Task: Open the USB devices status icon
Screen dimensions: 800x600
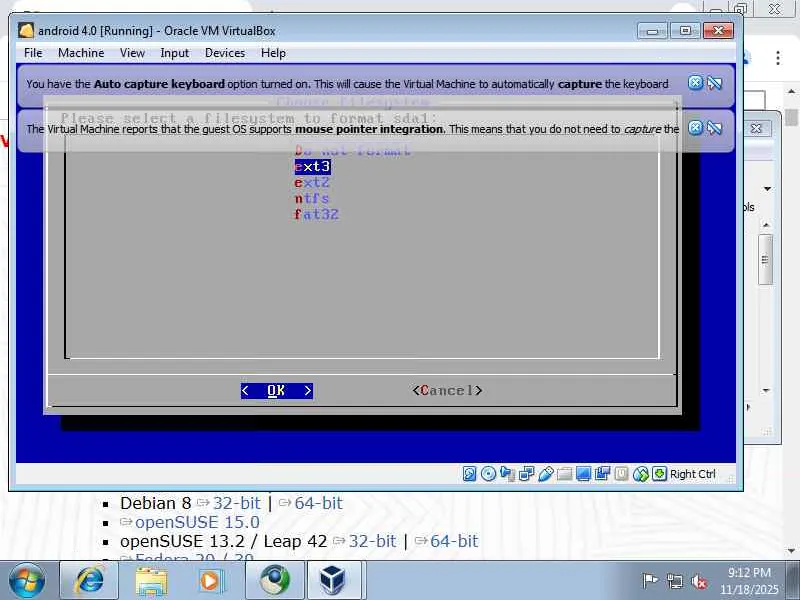Action: tap(545, 474)
